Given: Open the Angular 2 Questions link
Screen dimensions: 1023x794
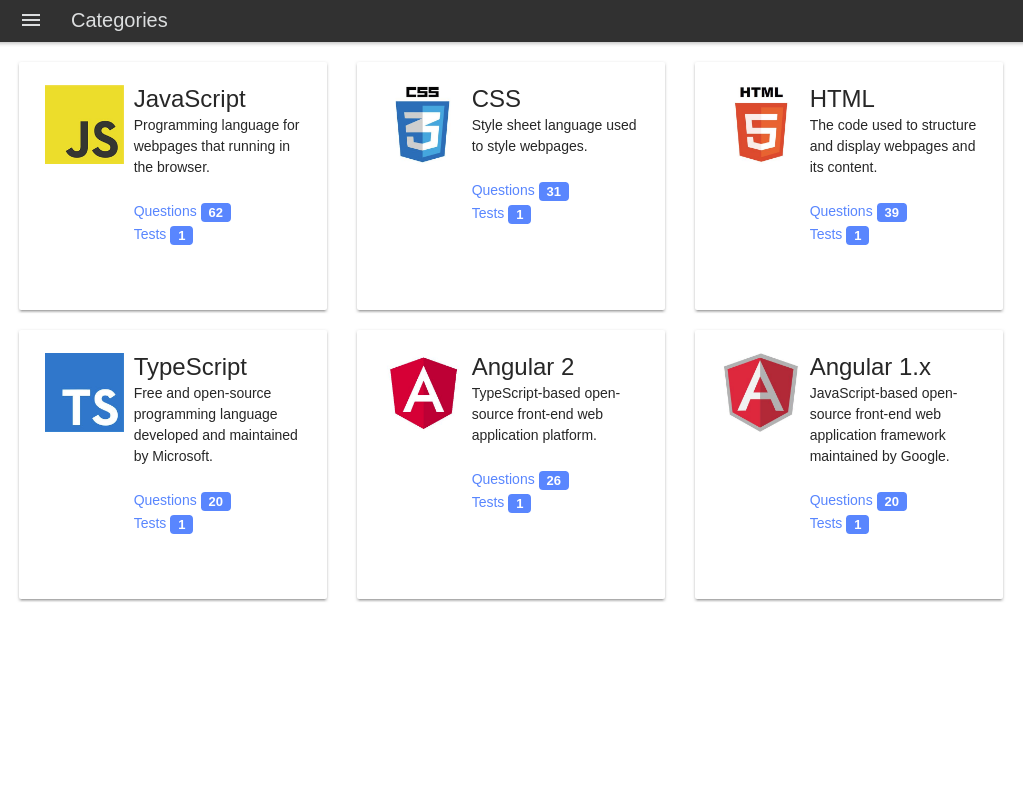Looking at the screenshot, I should [503, 480].
